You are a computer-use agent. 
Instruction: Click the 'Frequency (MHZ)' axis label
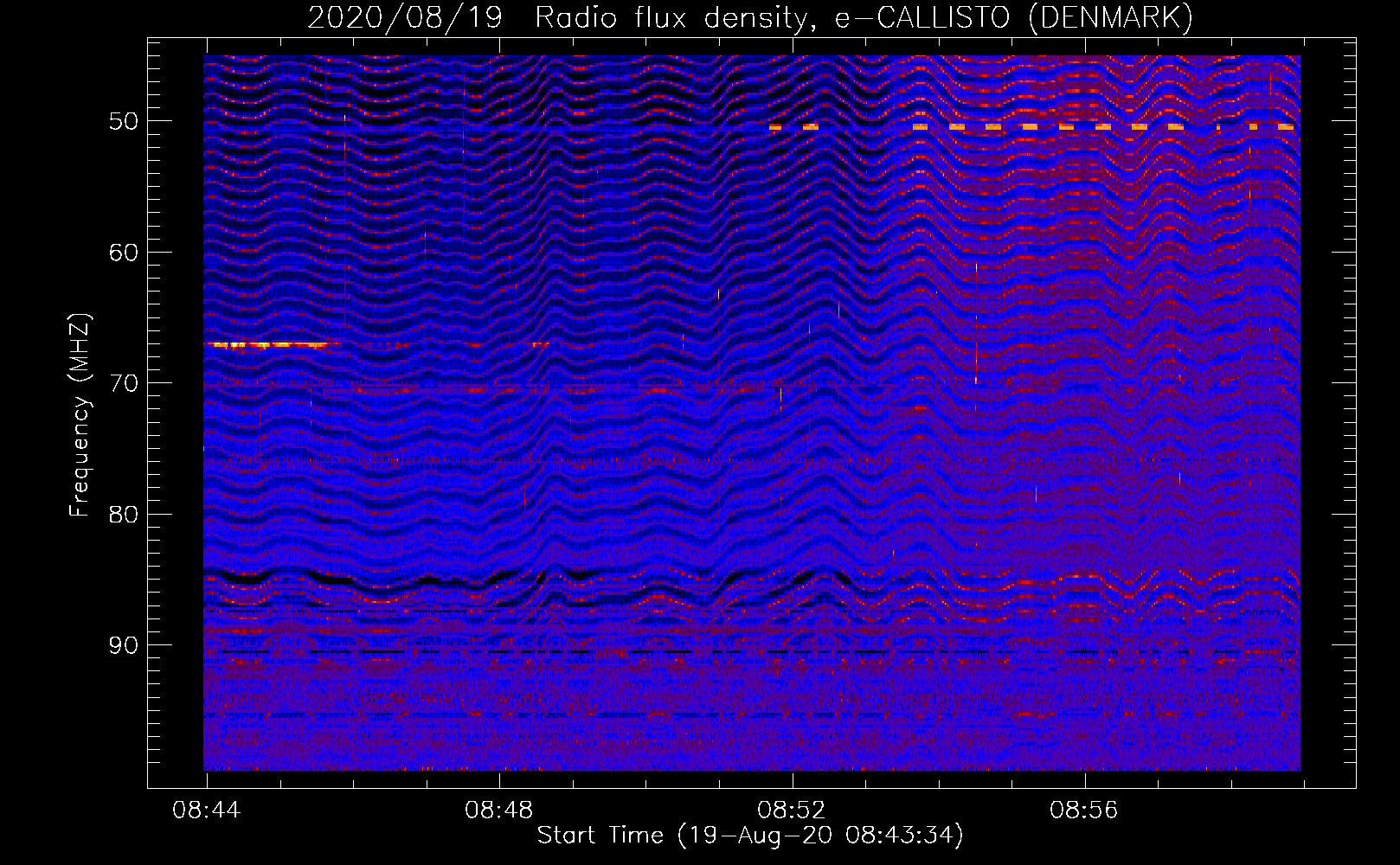pos(80,415)
